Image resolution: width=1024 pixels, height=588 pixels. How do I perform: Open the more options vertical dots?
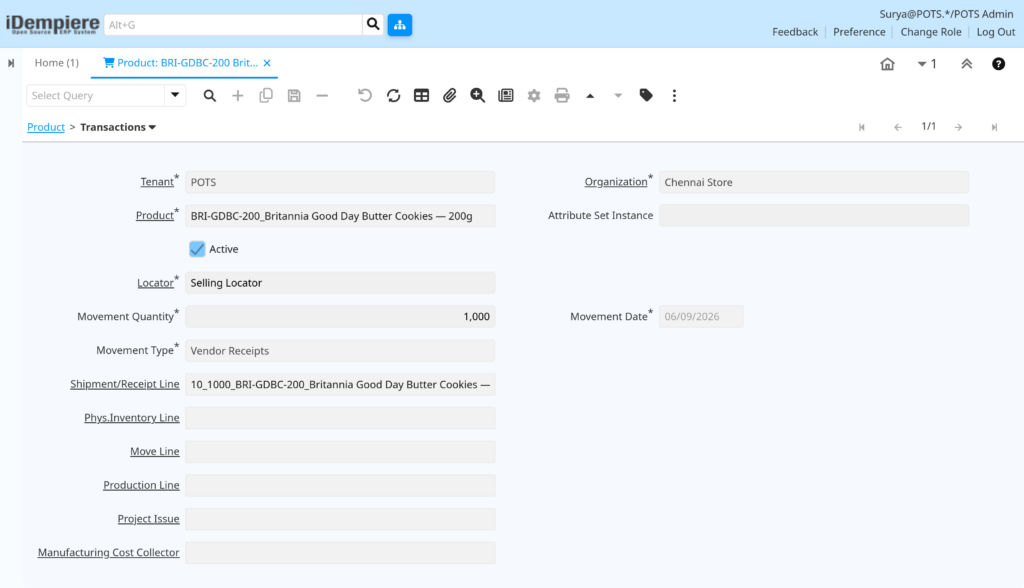[x=674, y=95]
